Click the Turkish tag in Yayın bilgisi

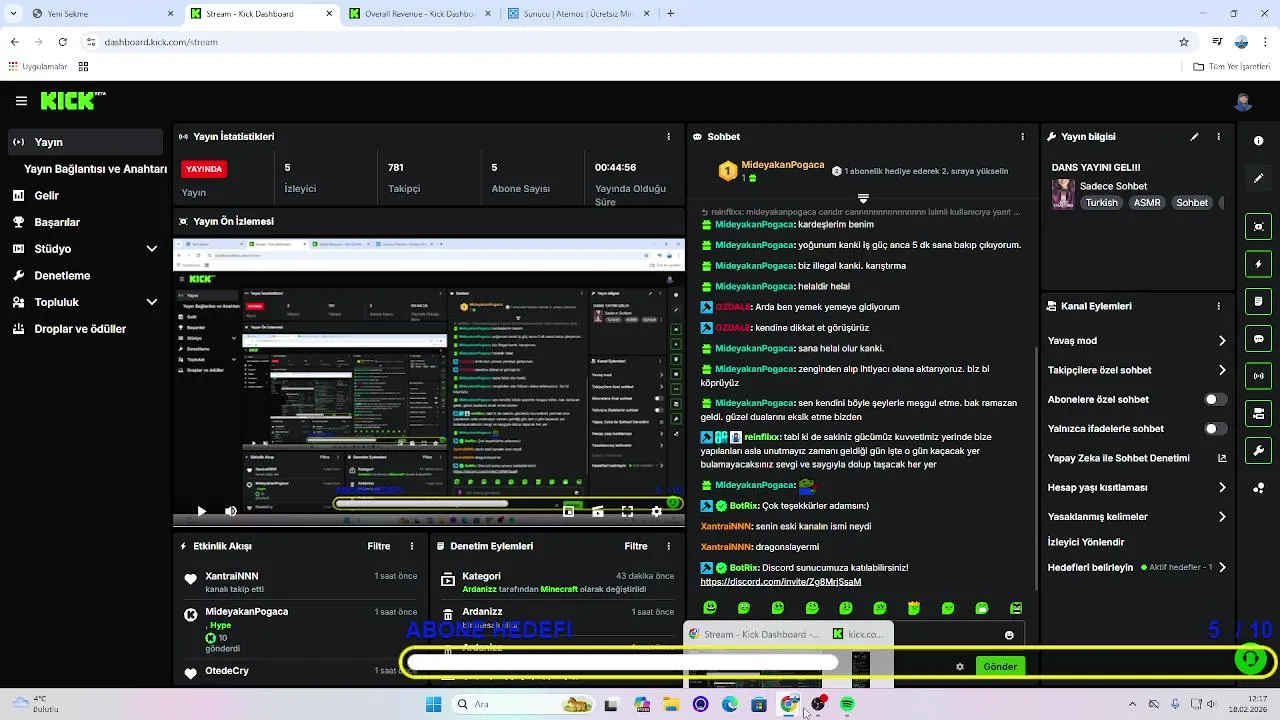[1101, 202]
